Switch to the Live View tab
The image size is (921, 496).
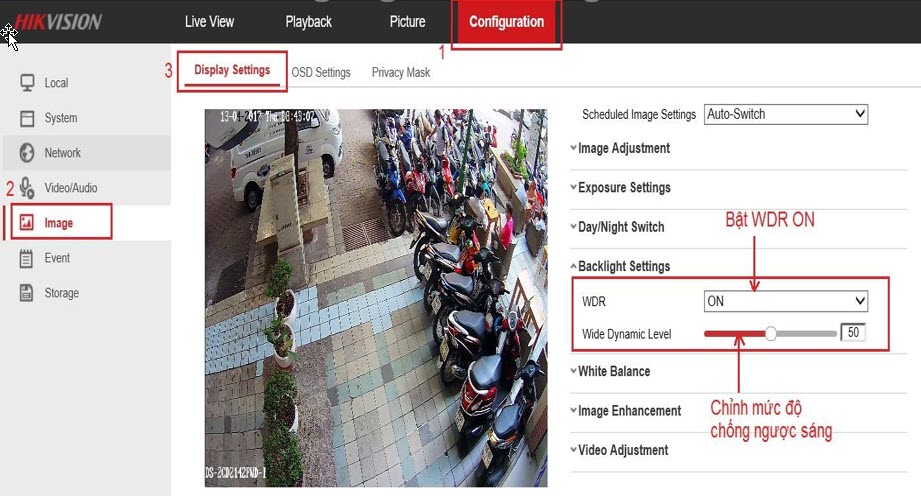pyautogui.click(x=209, y=22)
